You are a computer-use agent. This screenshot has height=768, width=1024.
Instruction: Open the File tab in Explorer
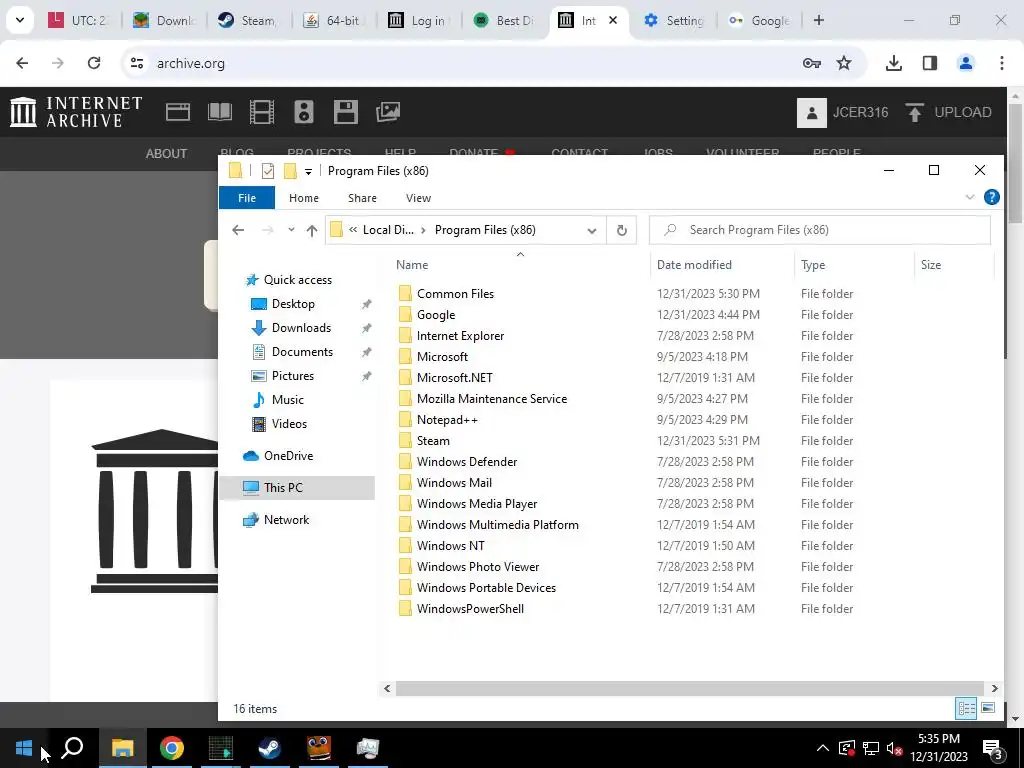pyautogui.click(x=247, y=198)
